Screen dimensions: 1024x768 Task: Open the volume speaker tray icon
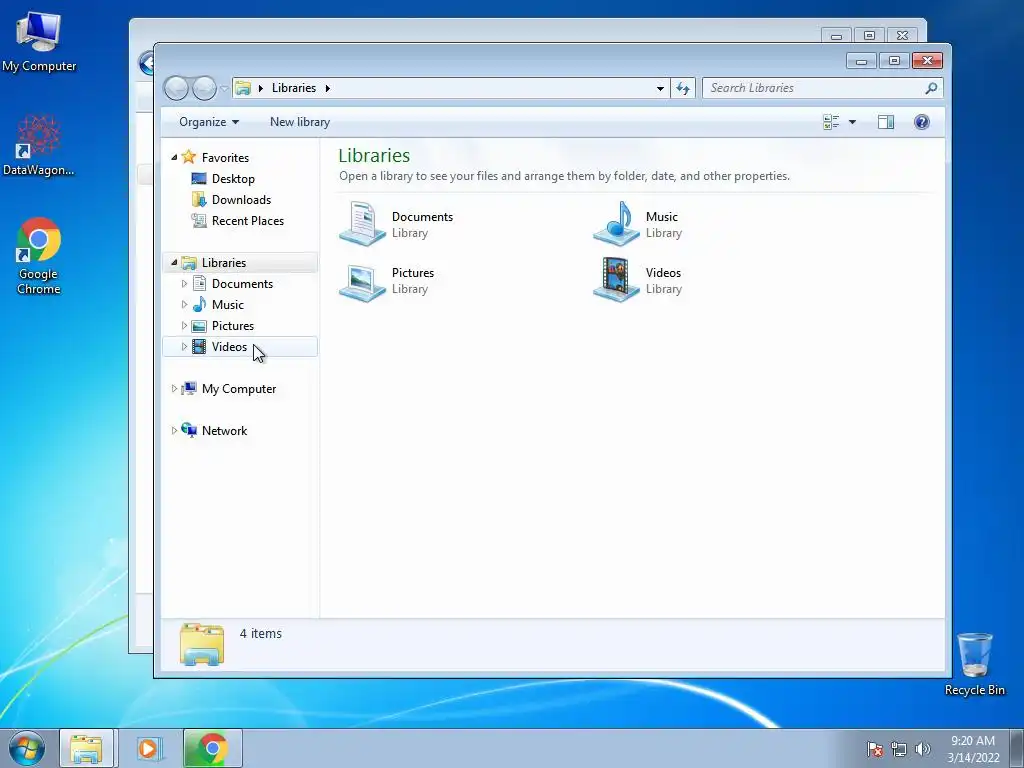[922, 749]
